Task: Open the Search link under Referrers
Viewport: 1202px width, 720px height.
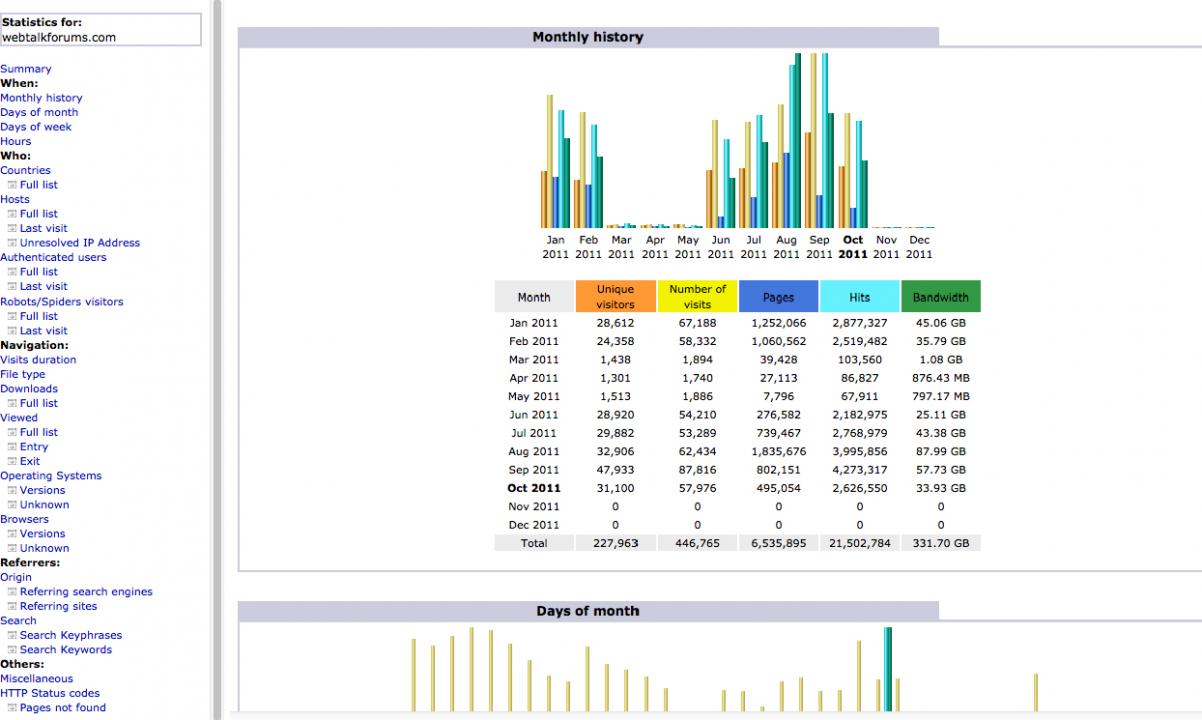Action: (18, 621)
